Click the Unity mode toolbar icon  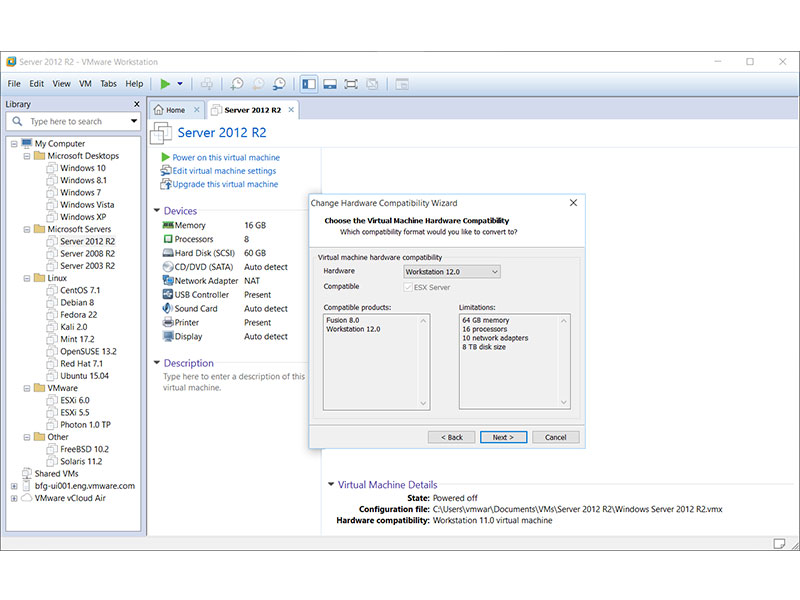click(372, 84)
